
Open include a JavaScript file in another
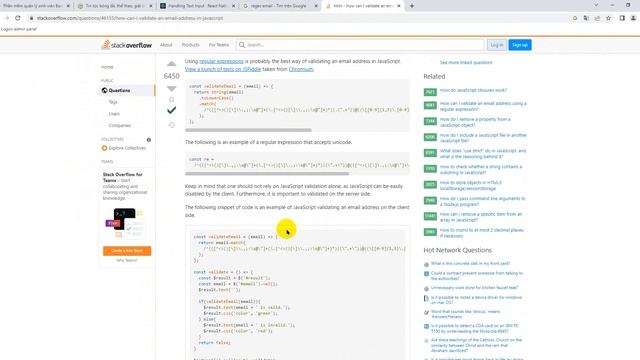483,138
